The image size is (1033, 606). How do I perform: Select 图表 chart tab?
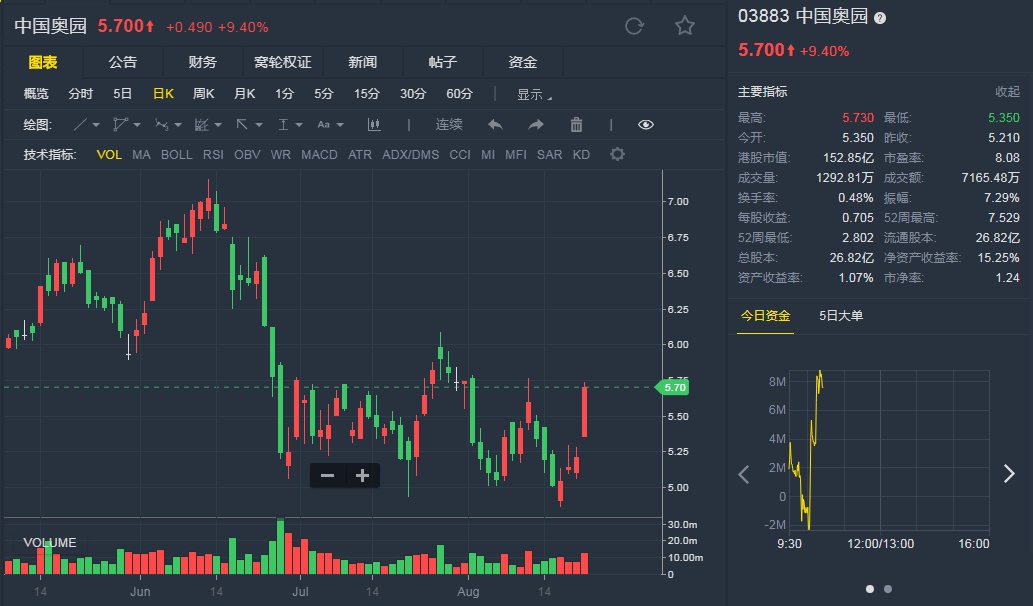click(x=43, y=63)
